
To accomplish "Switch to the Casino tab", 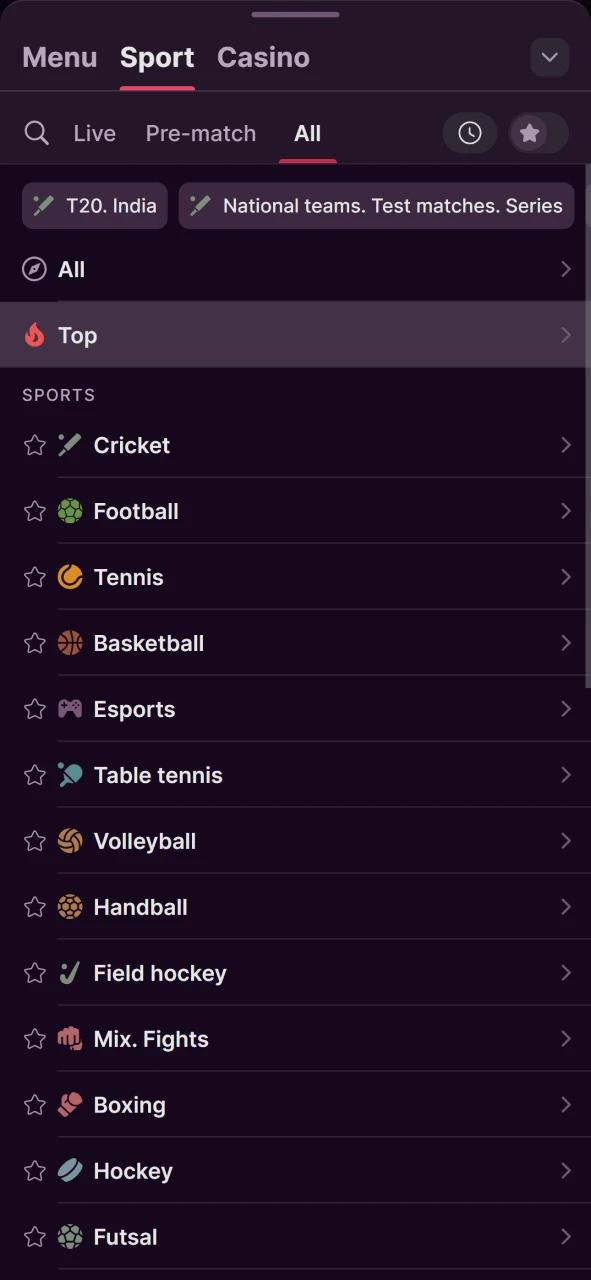I will point(263,57).
